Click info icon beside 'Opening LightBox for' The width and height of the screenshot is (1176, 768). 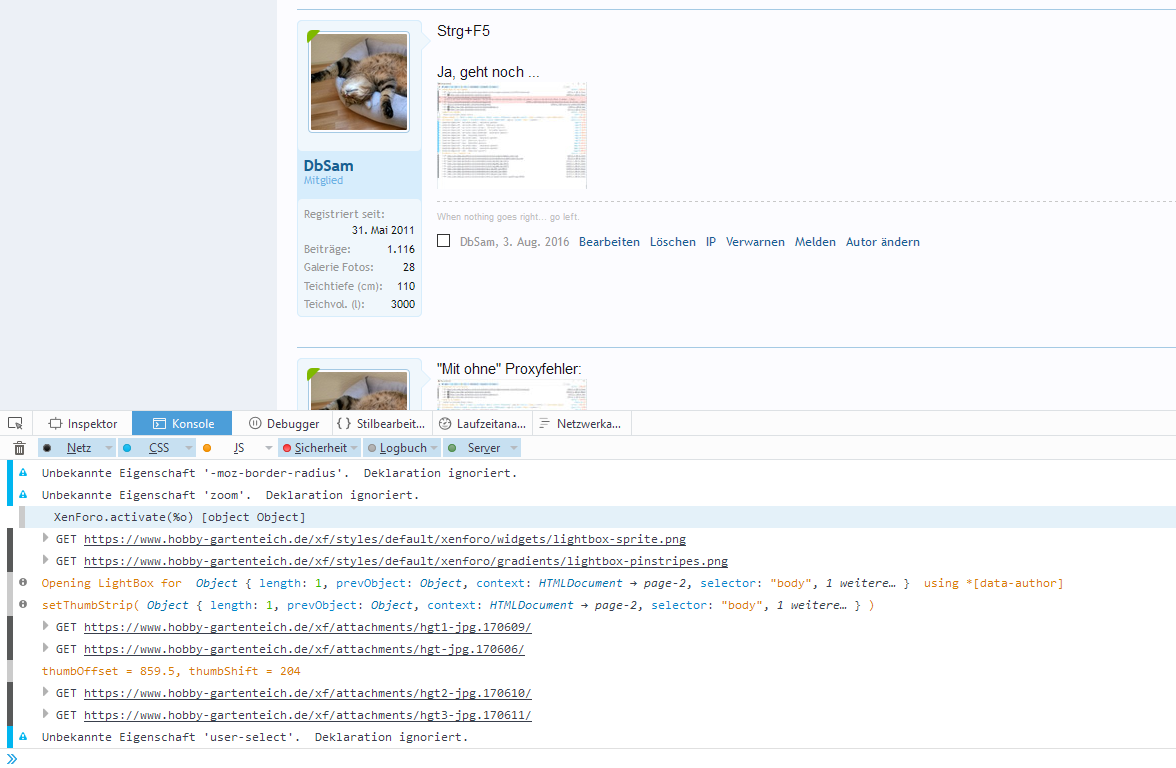[x=23, y=582]
